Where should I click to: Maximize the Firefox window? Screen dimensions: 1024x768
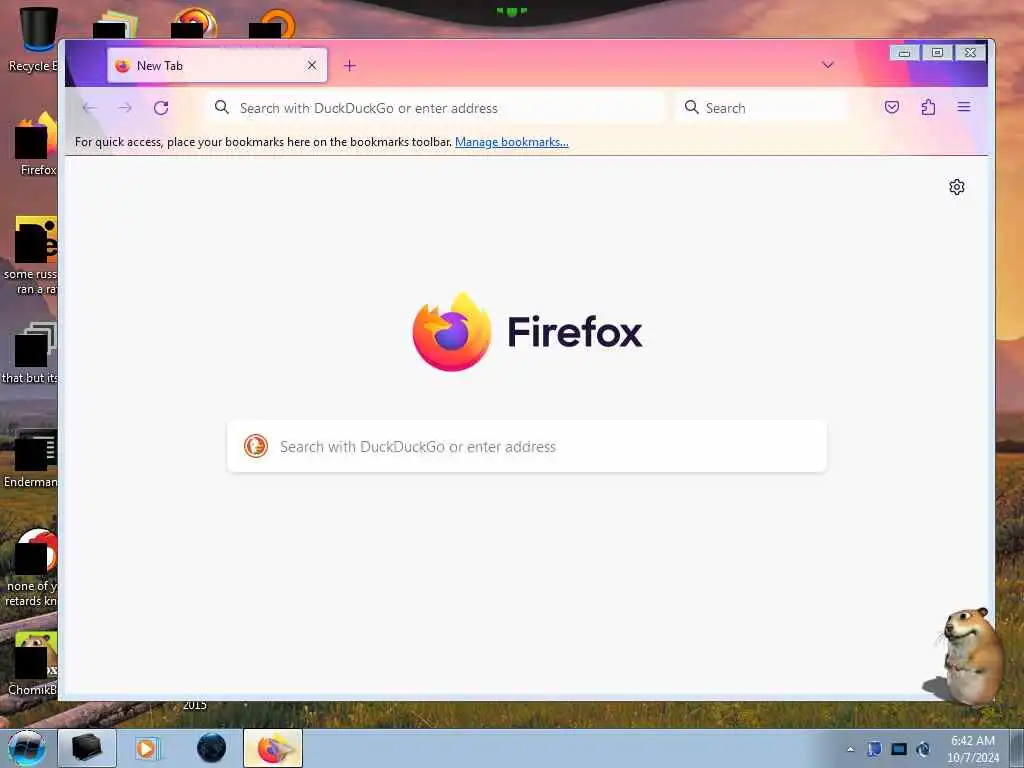coord(937,53)
